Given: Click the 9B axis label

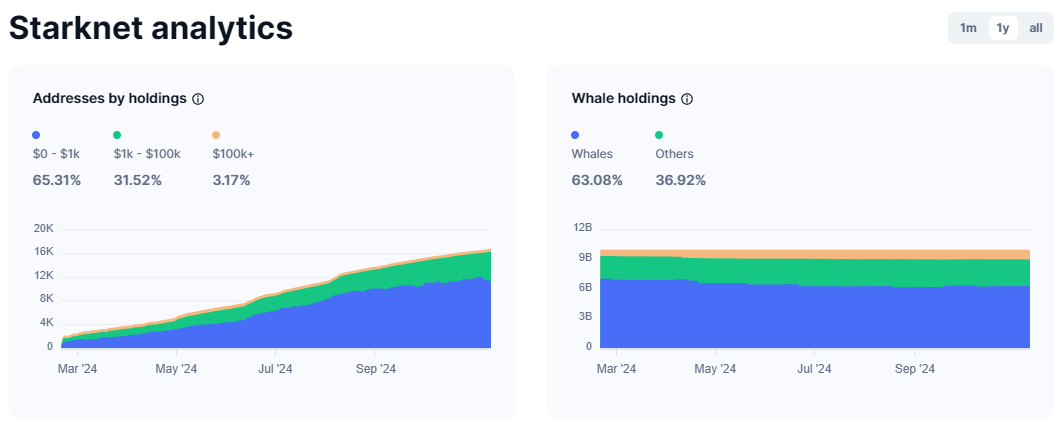Looking at the screenshot, I should click(x=585, y=258).
